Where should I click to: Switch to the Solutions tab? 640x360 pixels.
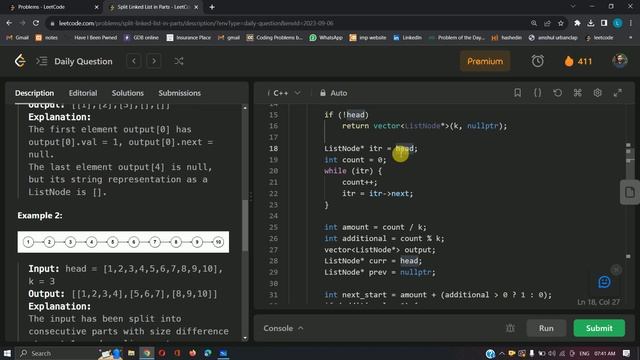tap(128, 93)
